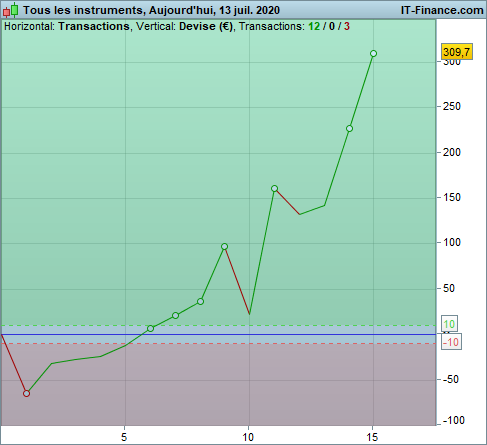
Task: Click the IT-Finance.com text
Action: pos(442,10)
